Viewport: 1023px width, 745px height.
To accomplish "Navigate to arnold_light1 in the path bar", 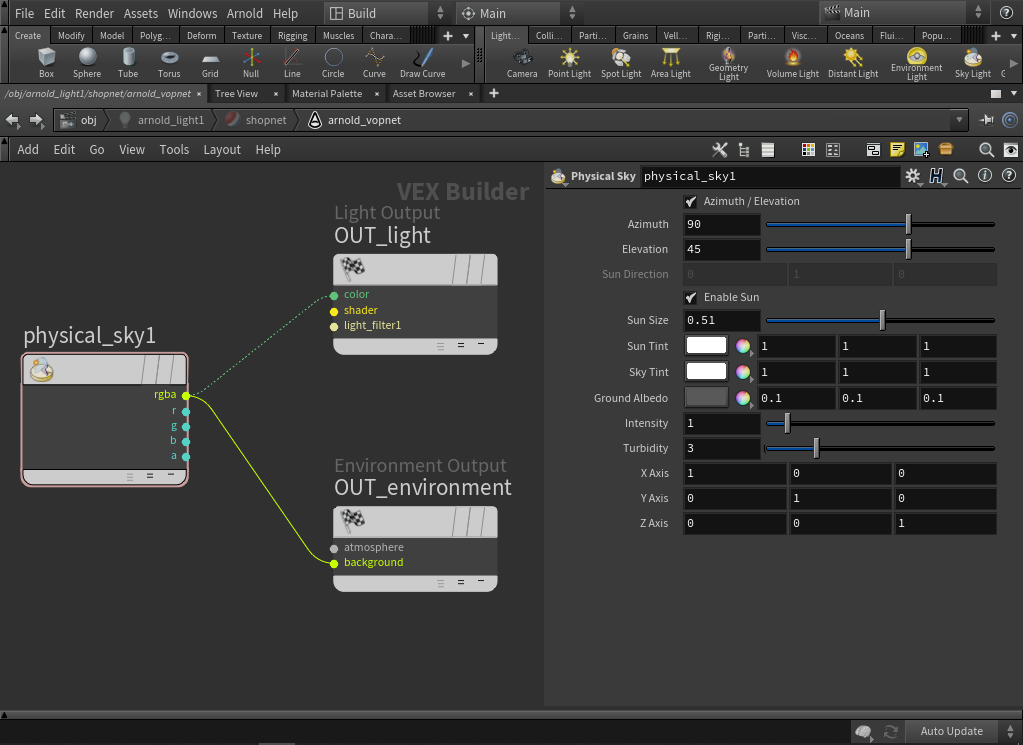I will pyautogui.click(x=163, y=120).
